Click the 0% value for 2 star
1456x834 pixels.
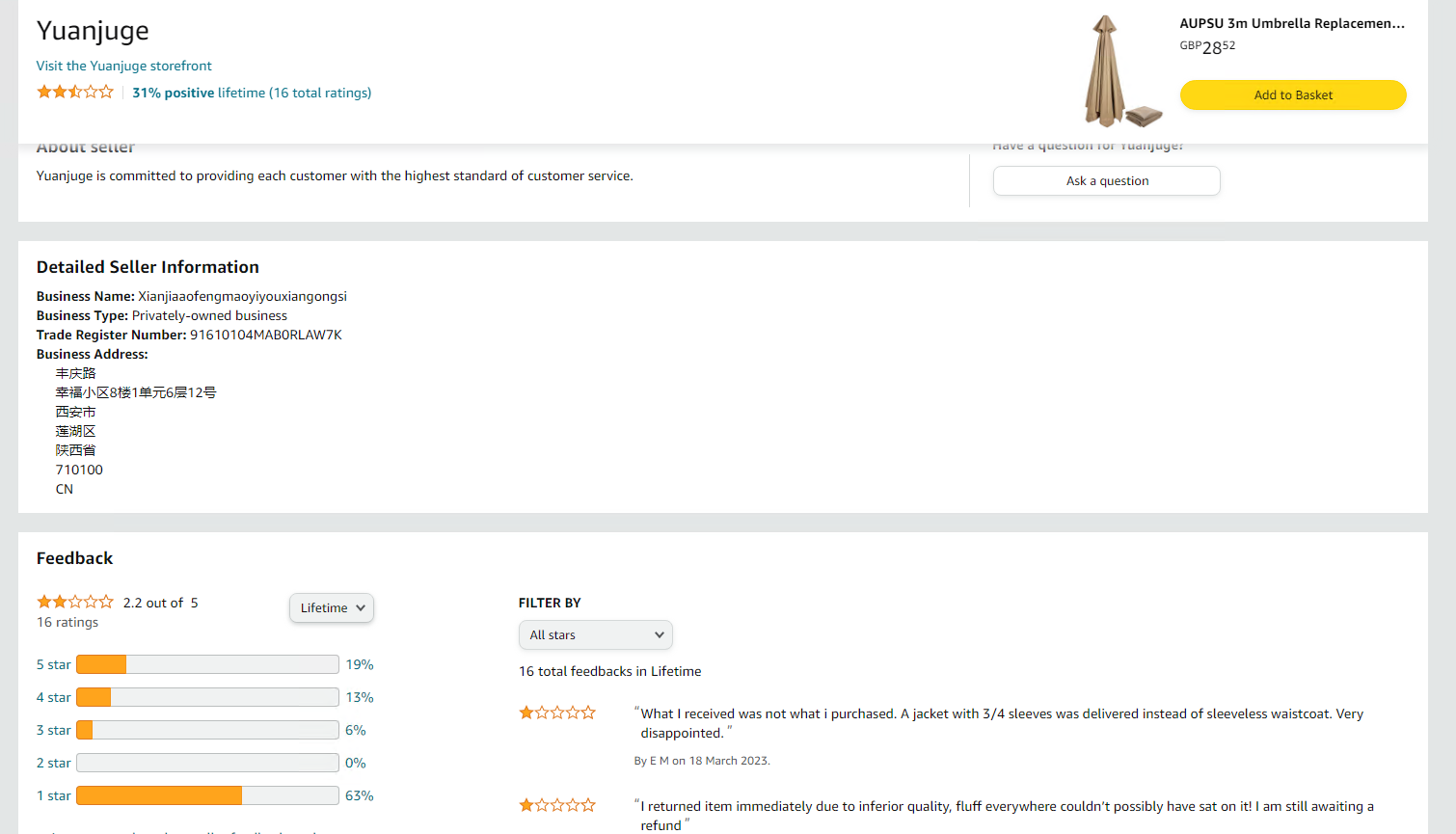[356, 763]
